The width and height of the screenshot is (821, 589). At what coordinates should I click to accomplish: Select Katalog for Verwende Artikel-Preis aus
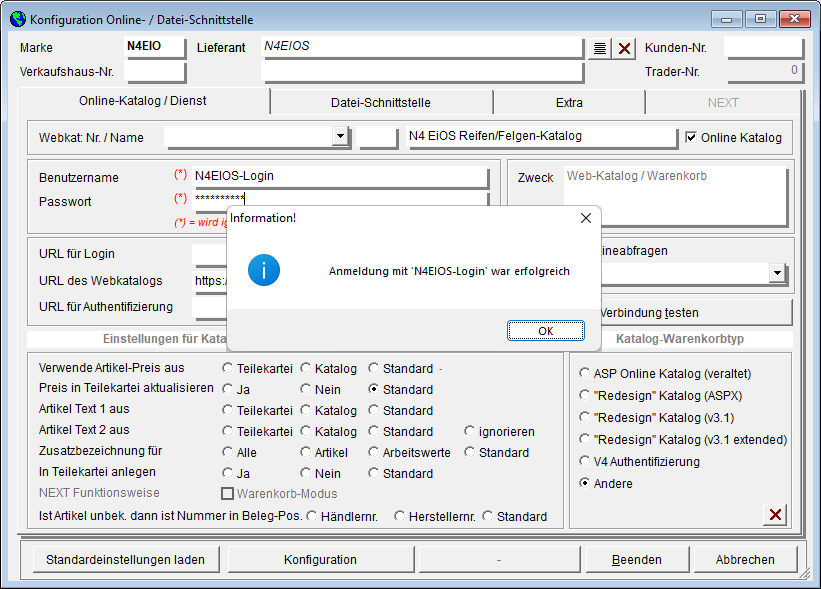305,368
